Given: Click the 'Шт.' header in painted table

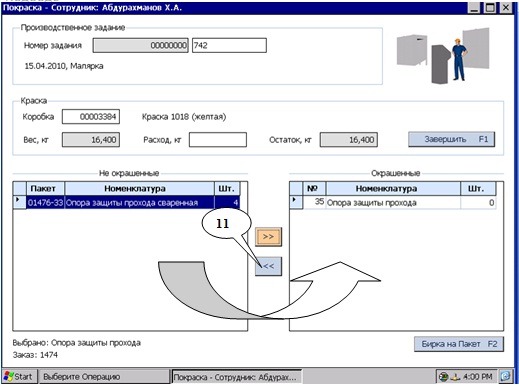Looking at the screenshot, I should click(478, 189).
